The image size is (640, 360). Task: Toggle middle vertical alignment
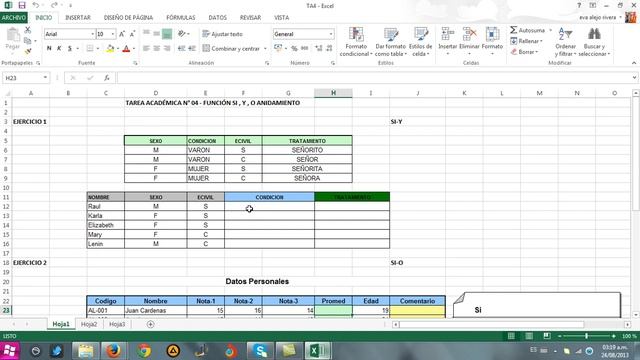[156, 34]
